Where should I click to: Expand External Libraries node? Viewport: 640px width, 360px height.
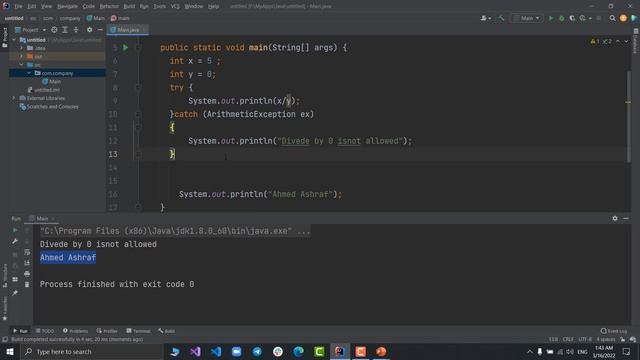(15, 98)
